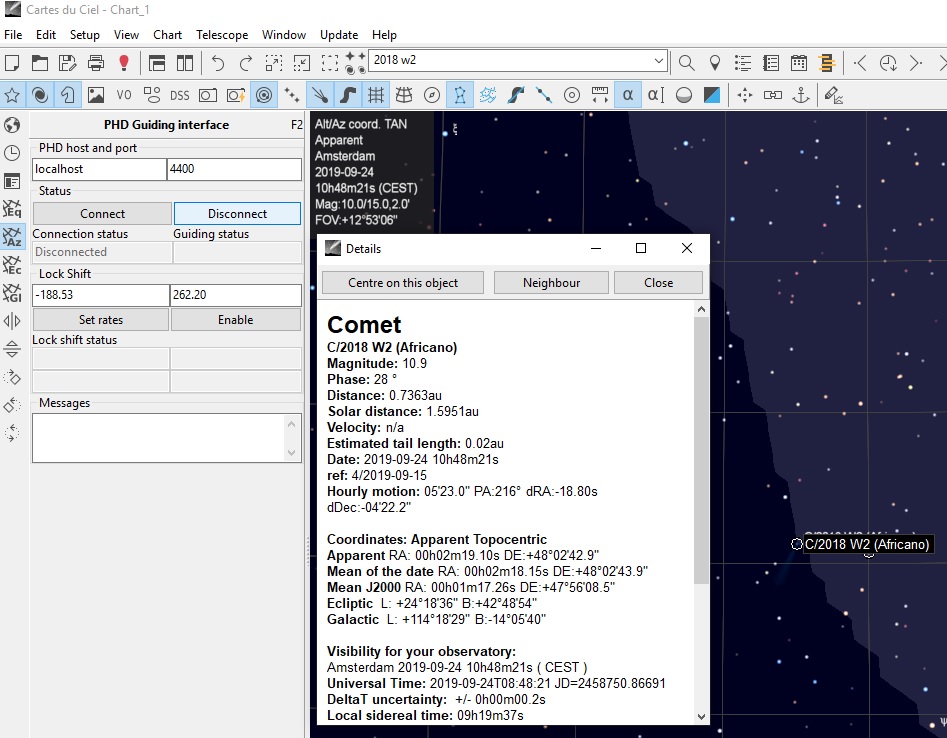Viewport: 947px width, 738px height.
Task: Open the File menu
Action: (x=13, y=34)
